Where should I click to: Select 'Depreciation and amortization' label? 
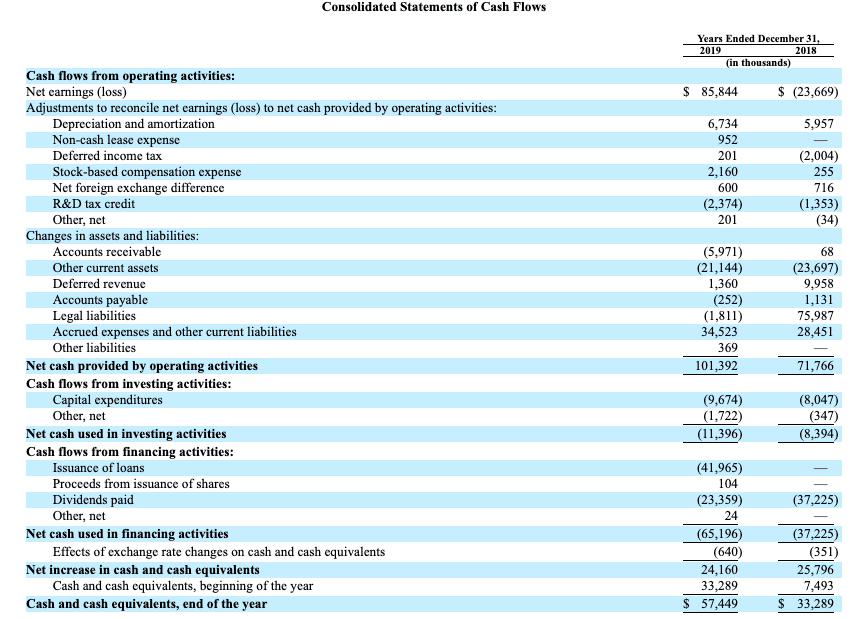(134, 124)
